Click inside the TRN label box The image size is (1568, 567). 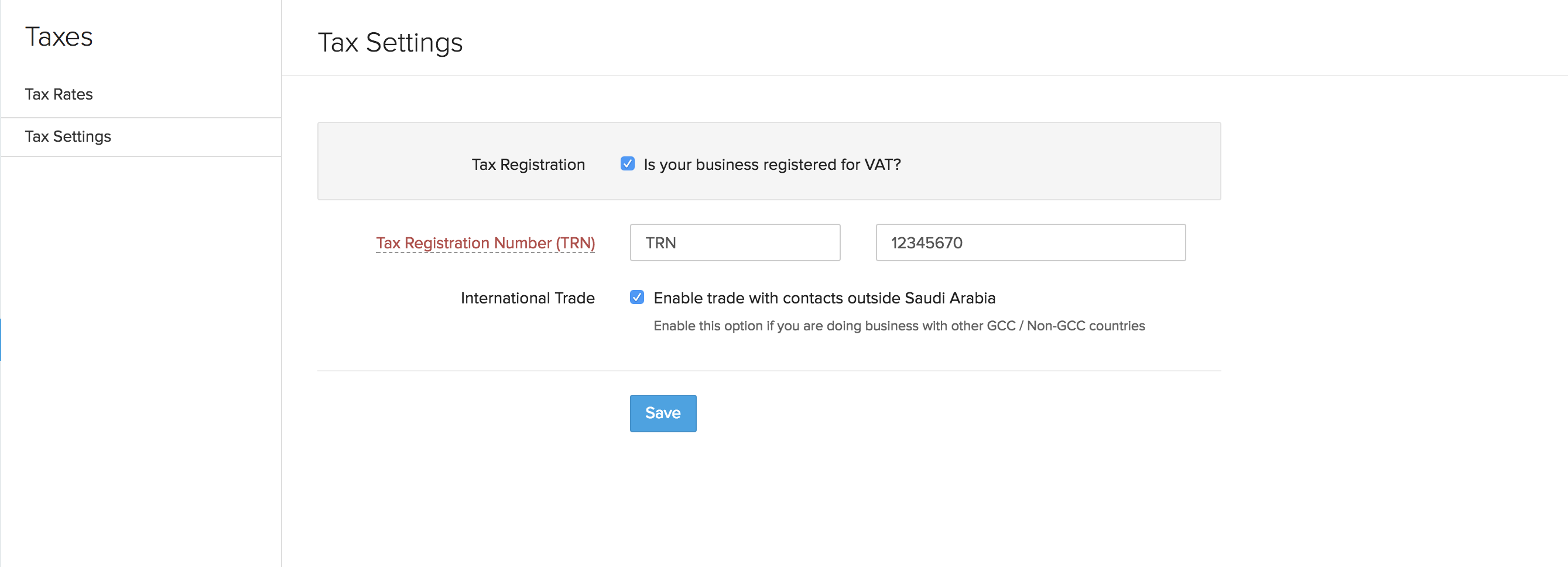(x=735, y=242)
